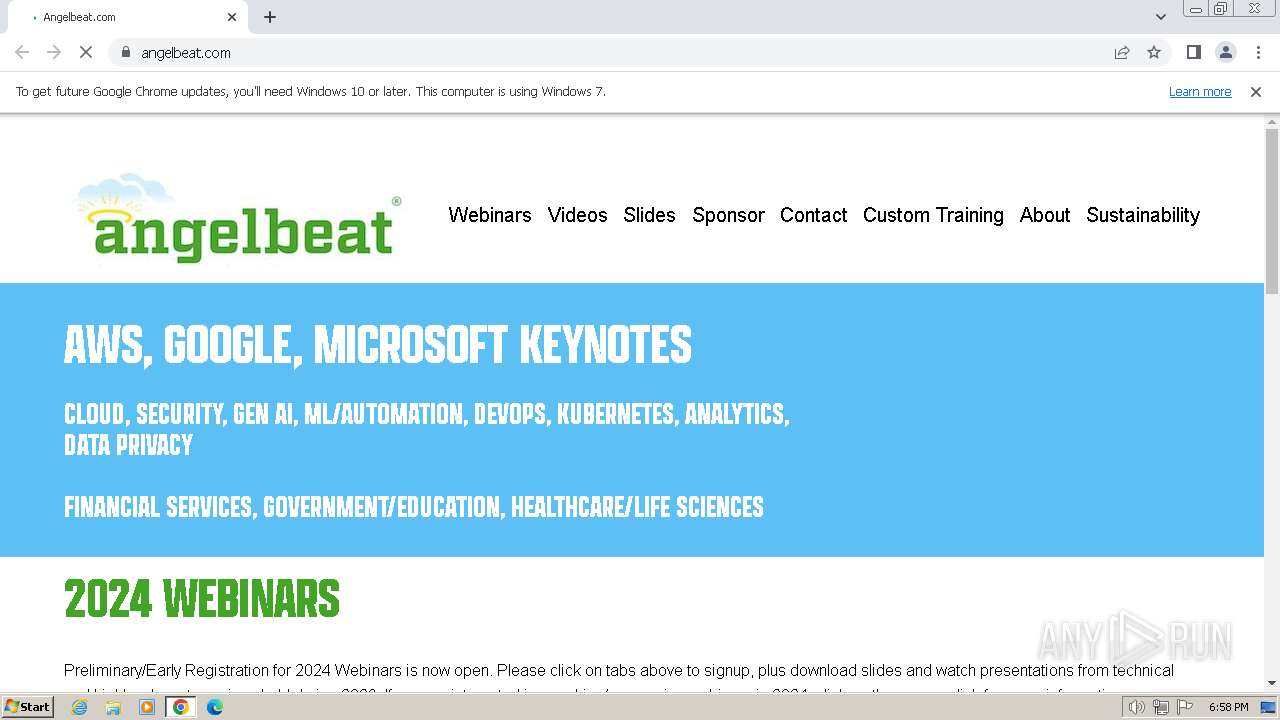Open Chrome side panel
This screenshot has height=720, width=1280.
coord(1194,52)
